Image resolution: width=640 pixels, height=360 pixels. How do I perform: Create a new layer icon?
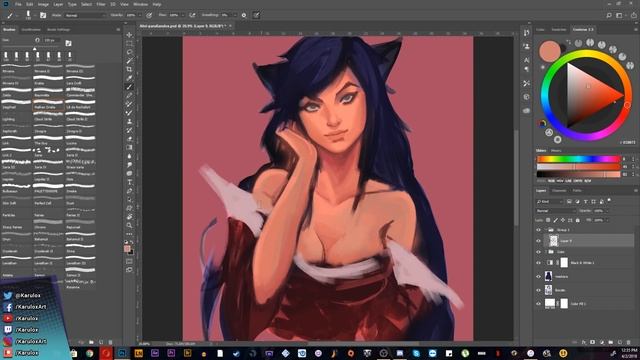point(620,342)
